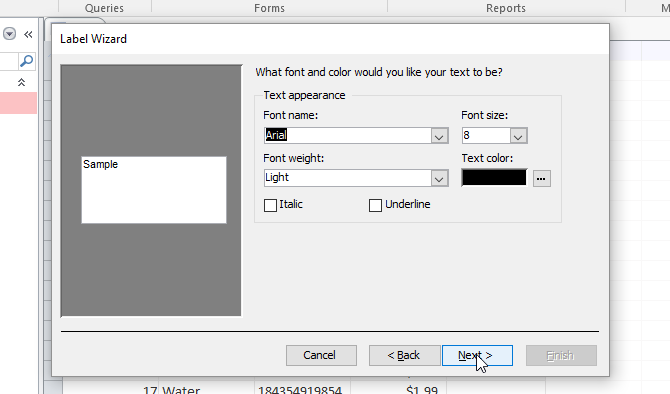Open the Font name dropdown arrow

pyautogui.click(x=439, y=136)
